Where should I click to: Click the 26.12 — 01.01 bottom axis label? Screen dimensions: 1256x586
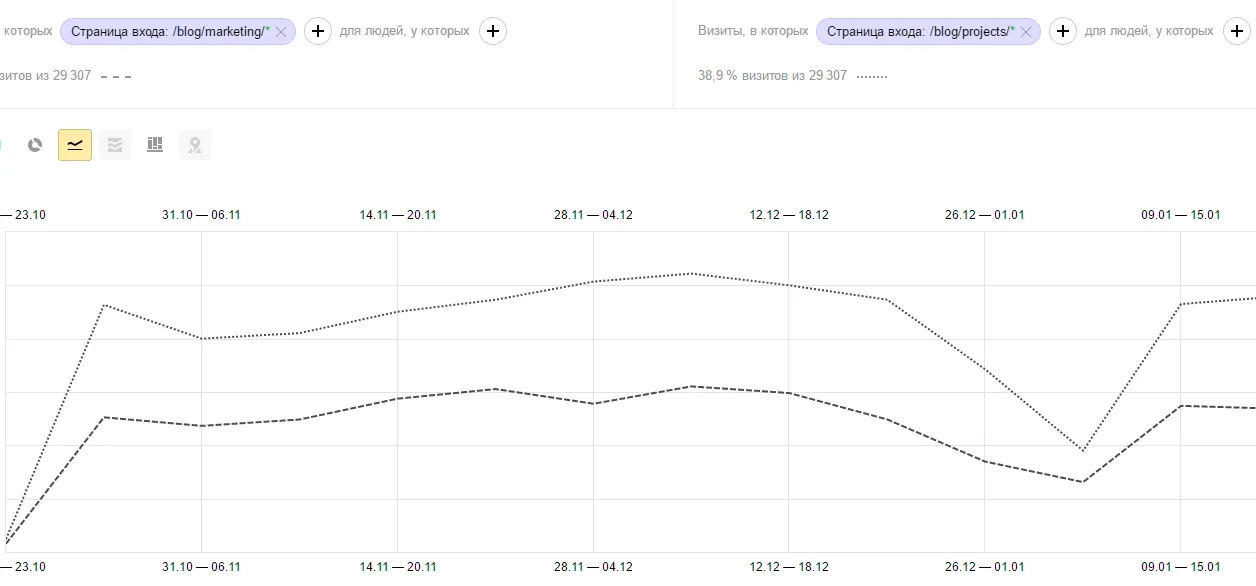[985, 567]
